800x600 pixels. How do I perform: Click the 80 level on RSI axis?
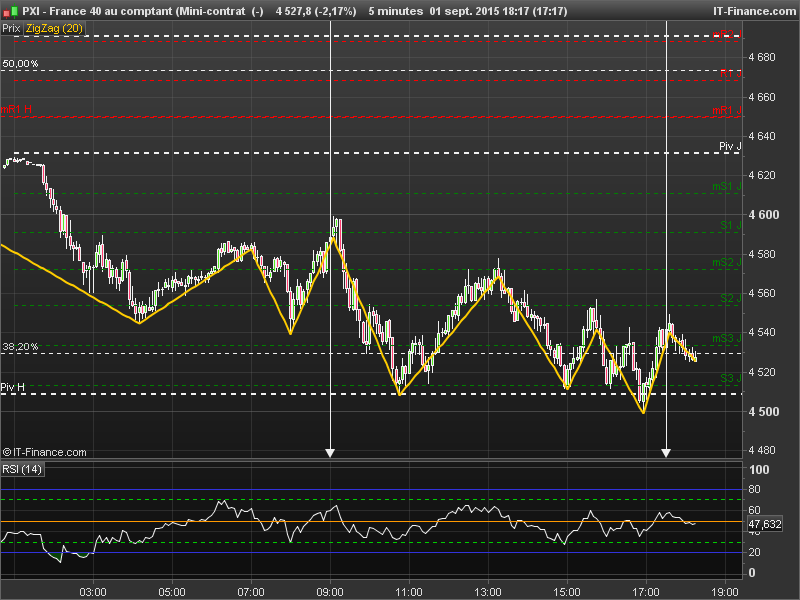[x=755, y=489]
